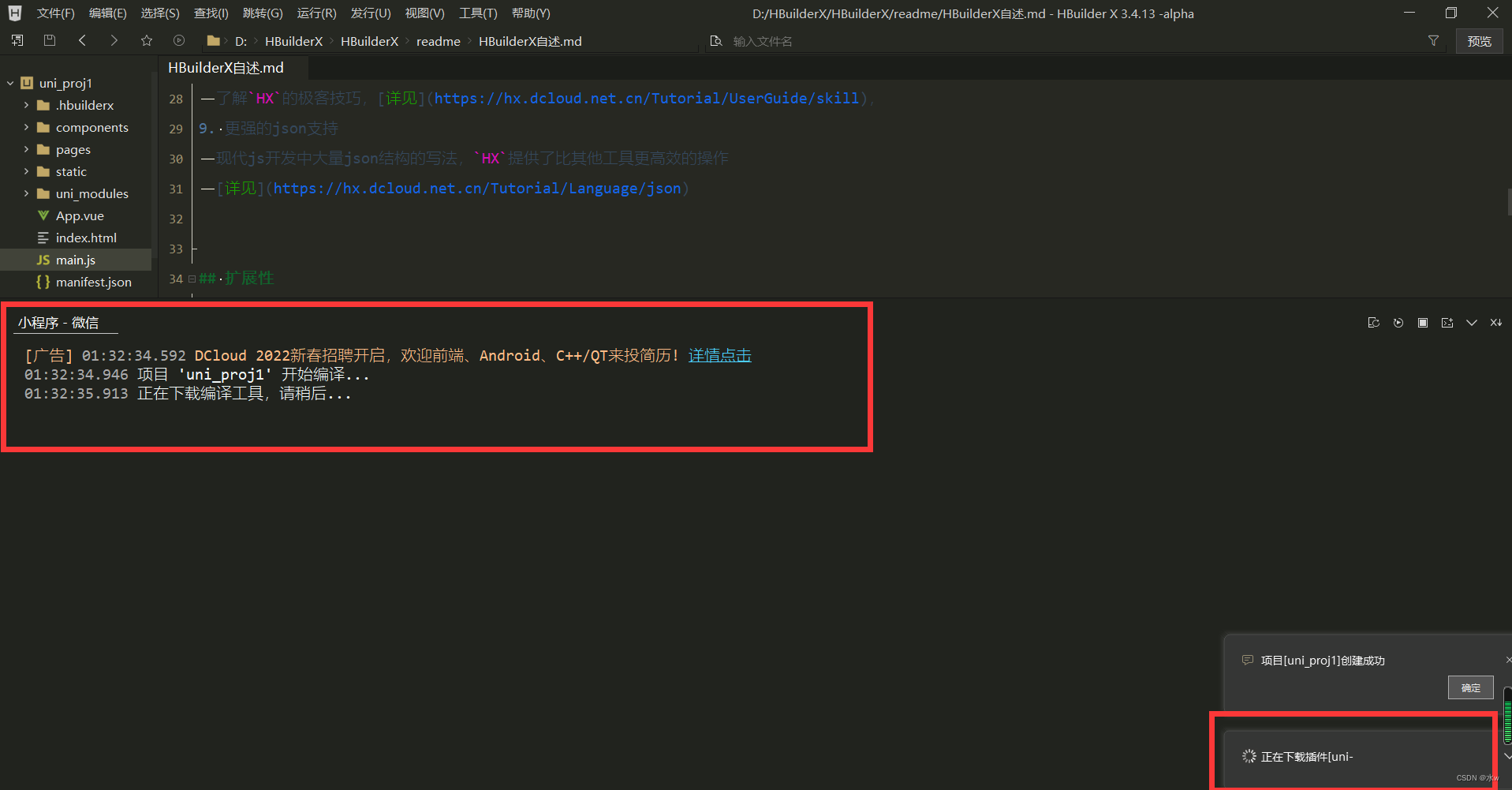
Task: Open the 文件(F) menu
Action: (x=55, y=13)
